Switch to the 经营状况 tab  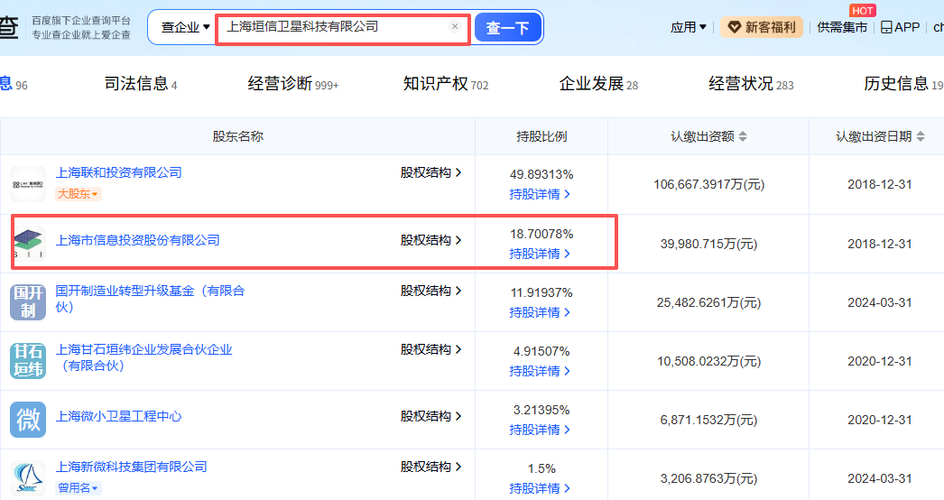click(x=751, y=84)
